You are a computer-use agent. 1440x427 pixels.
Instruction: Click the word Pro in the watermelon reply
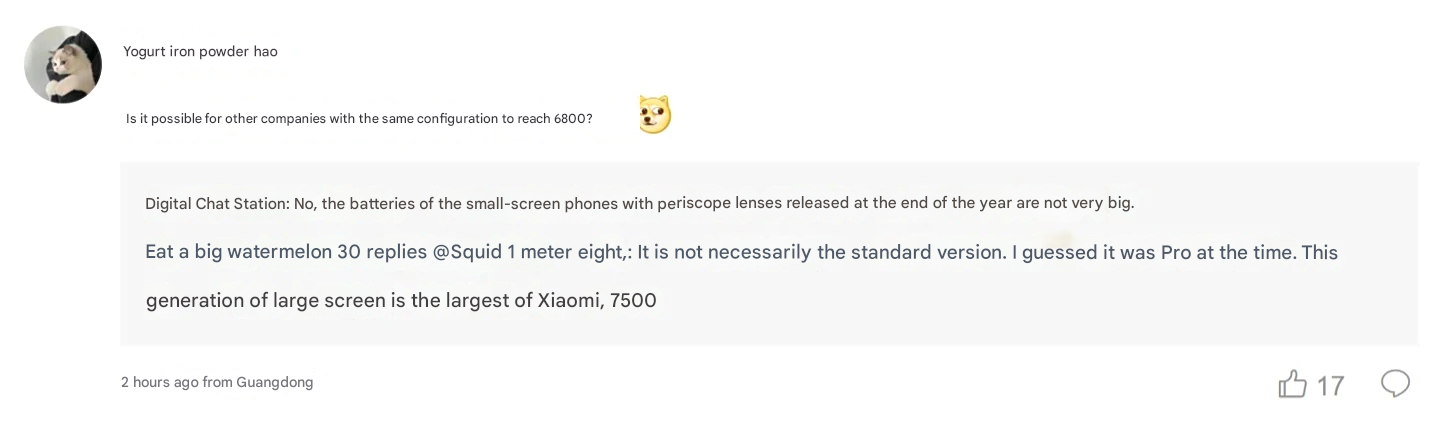click(x=1175, y=252)
